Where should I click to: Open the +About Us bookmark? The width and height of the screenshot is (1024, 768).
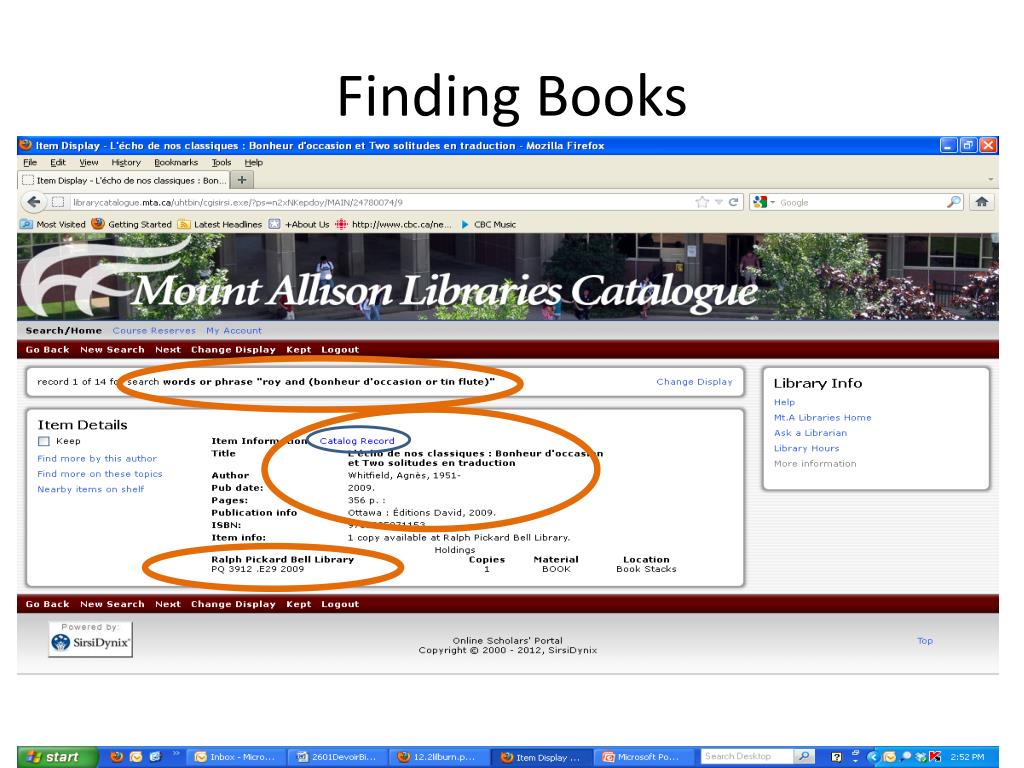tap(299, 224)
